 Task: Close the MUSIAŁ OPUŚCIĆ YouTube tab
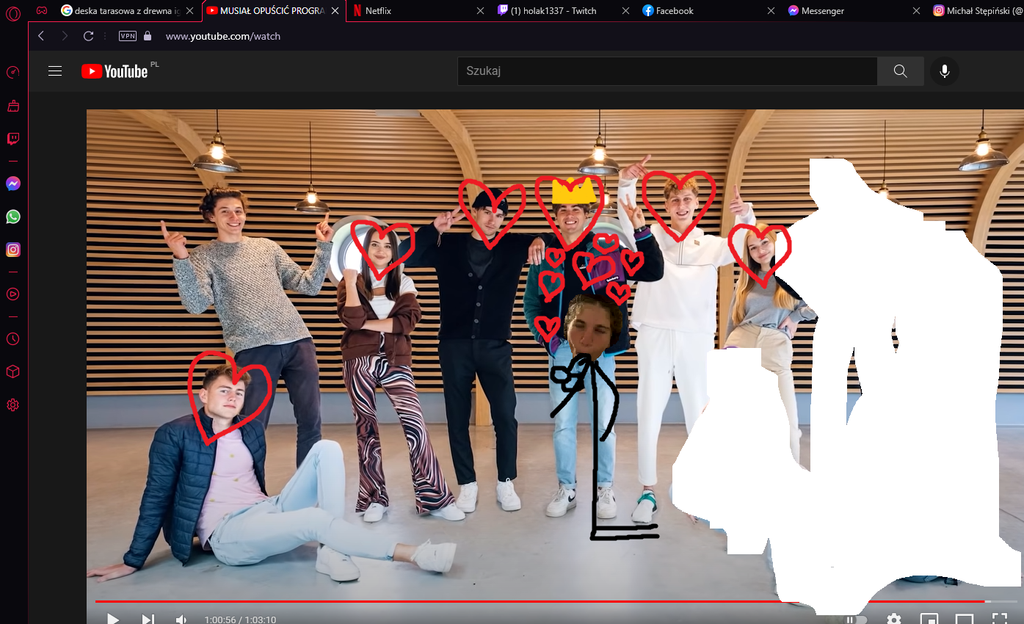(335, 10)
